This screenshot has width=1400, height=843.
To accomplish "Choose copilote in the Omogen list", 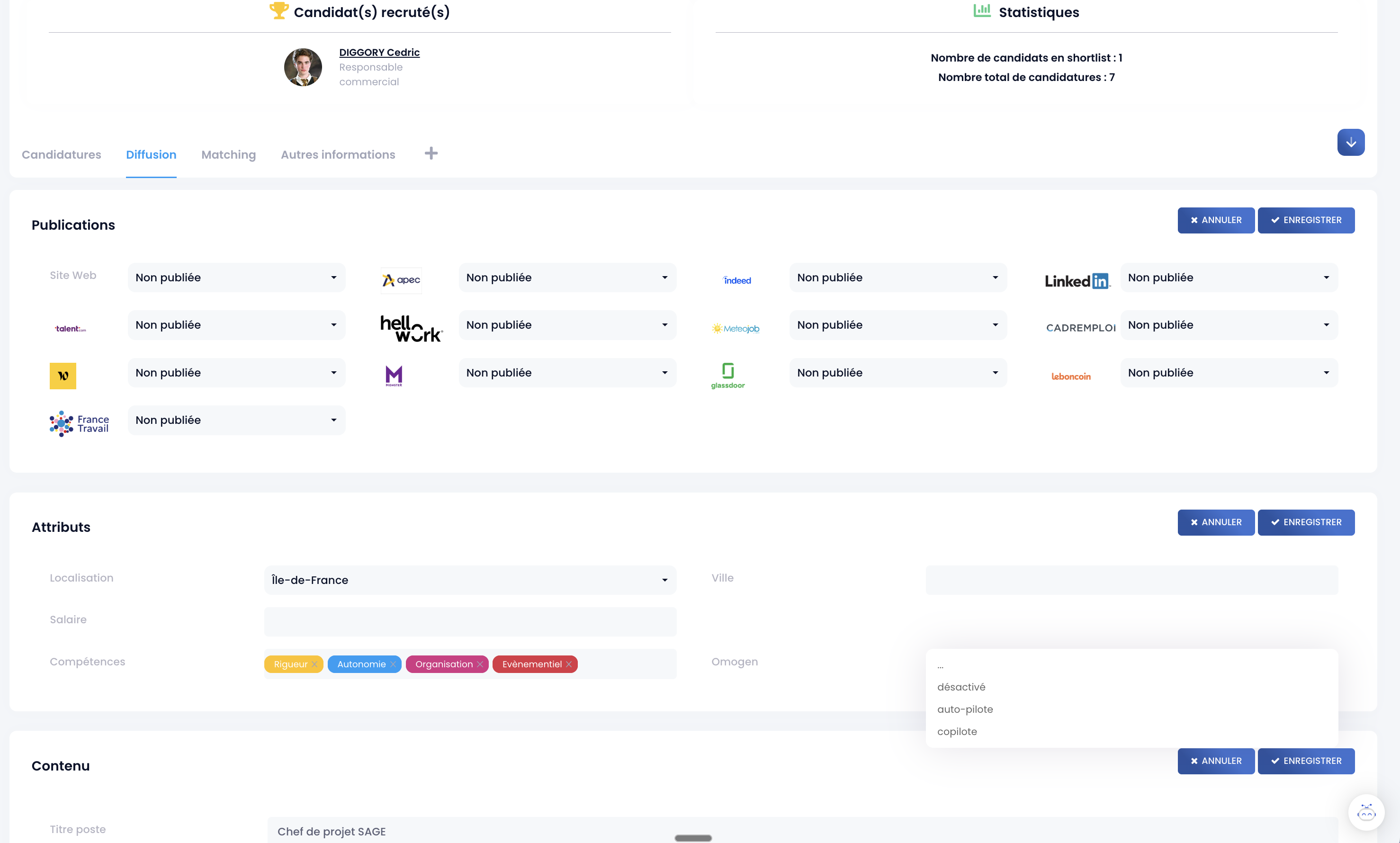I will [x=1131, y=731].
